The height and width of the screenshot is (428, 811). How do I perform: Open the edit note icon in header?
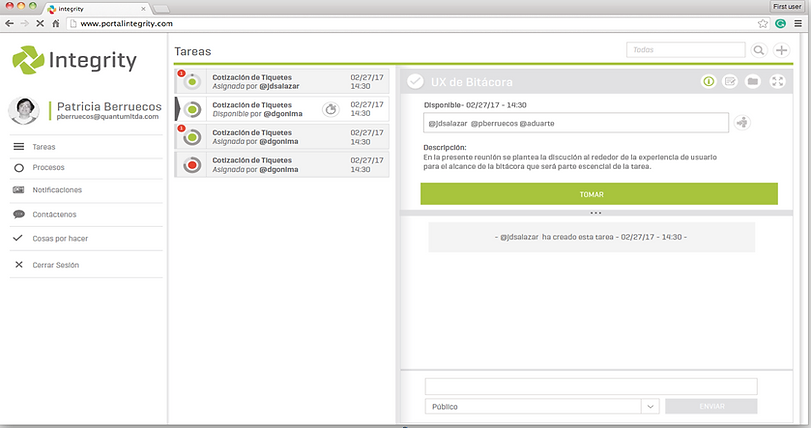pyautogui.click(x=730, y=81)
